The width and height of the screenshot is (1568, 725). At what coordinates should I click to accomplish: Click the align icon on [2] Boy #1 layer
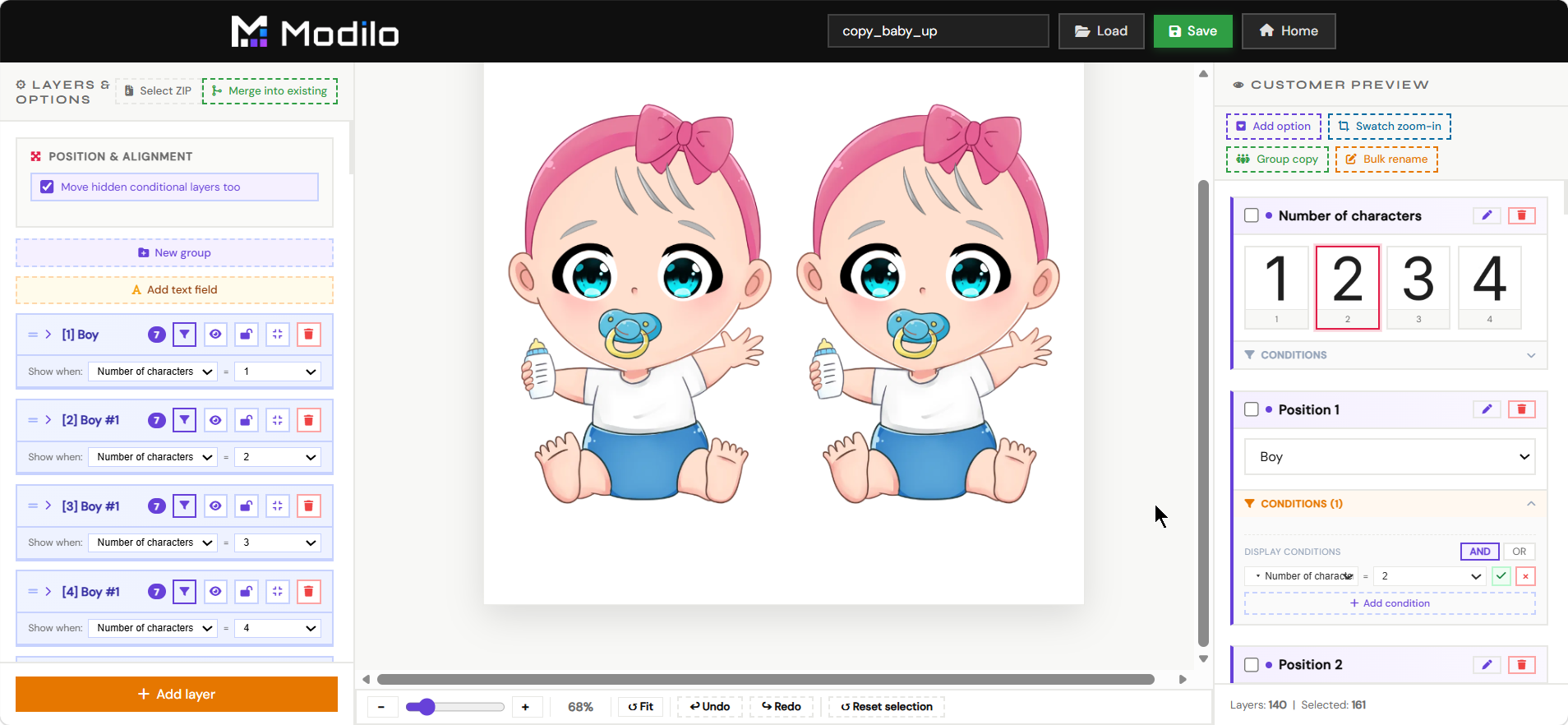point(278,420)
